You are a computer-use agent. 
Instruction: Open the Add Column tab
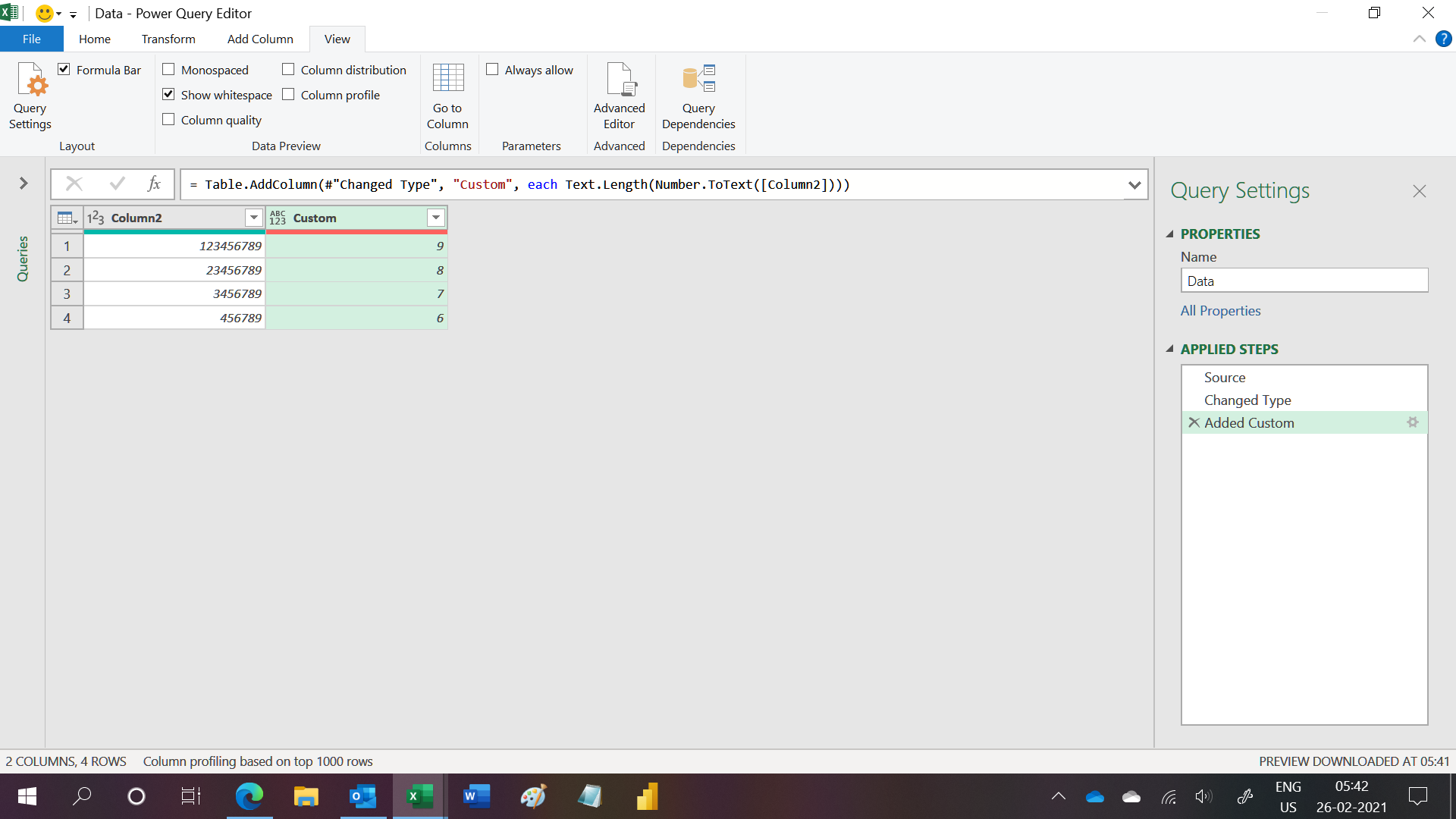click(x=260, y=39)
